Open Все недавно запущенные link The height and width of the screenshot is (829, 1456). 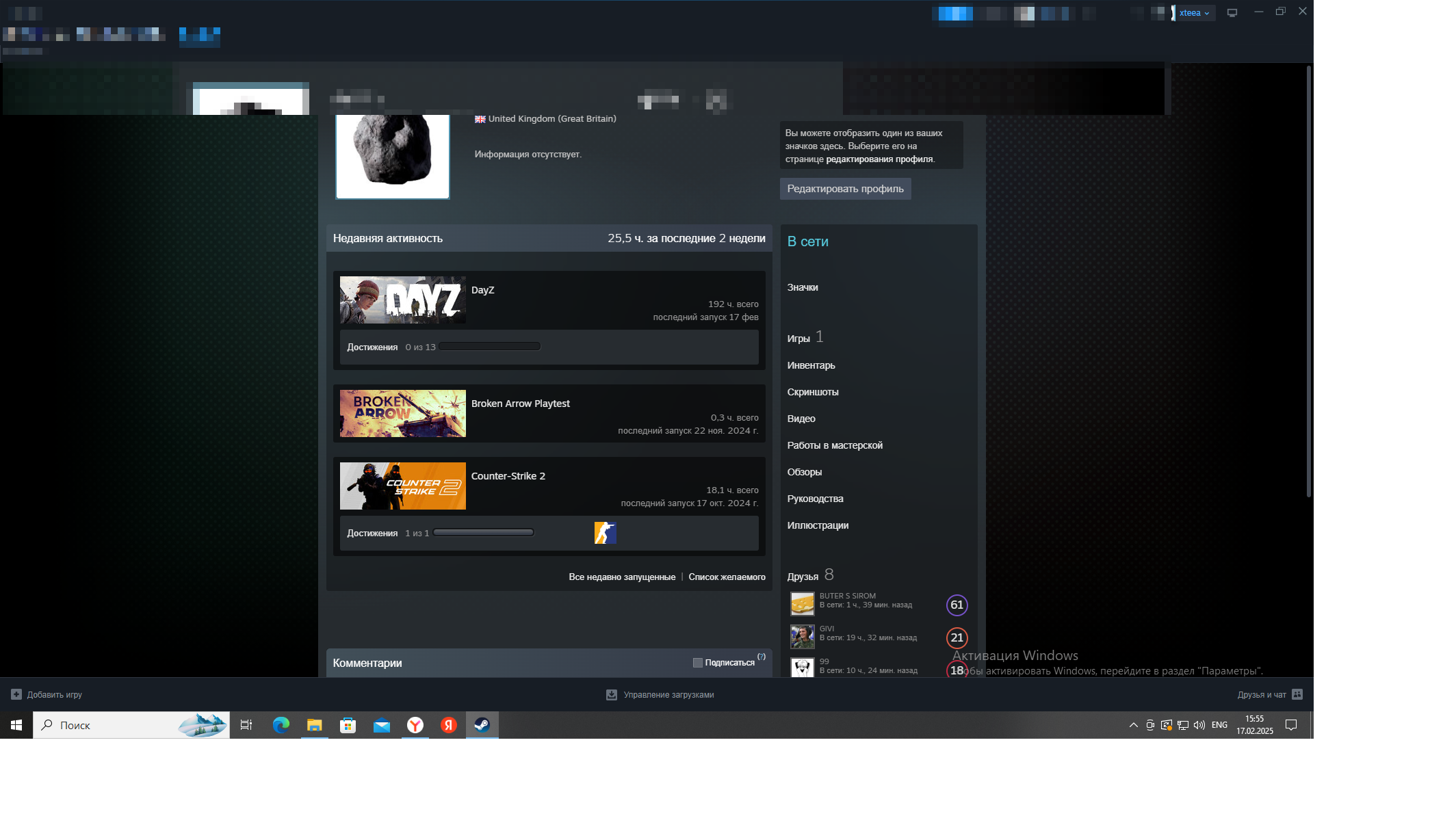(x=622, y=577)
